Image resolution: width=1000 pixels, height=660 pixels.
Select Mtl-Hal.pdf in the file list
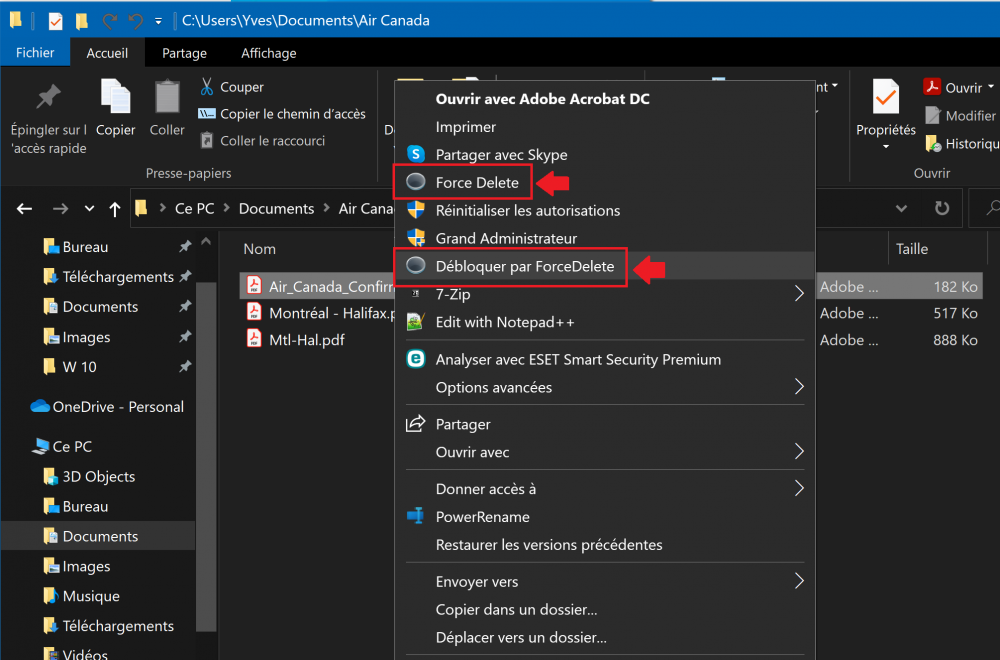[306, 340]
